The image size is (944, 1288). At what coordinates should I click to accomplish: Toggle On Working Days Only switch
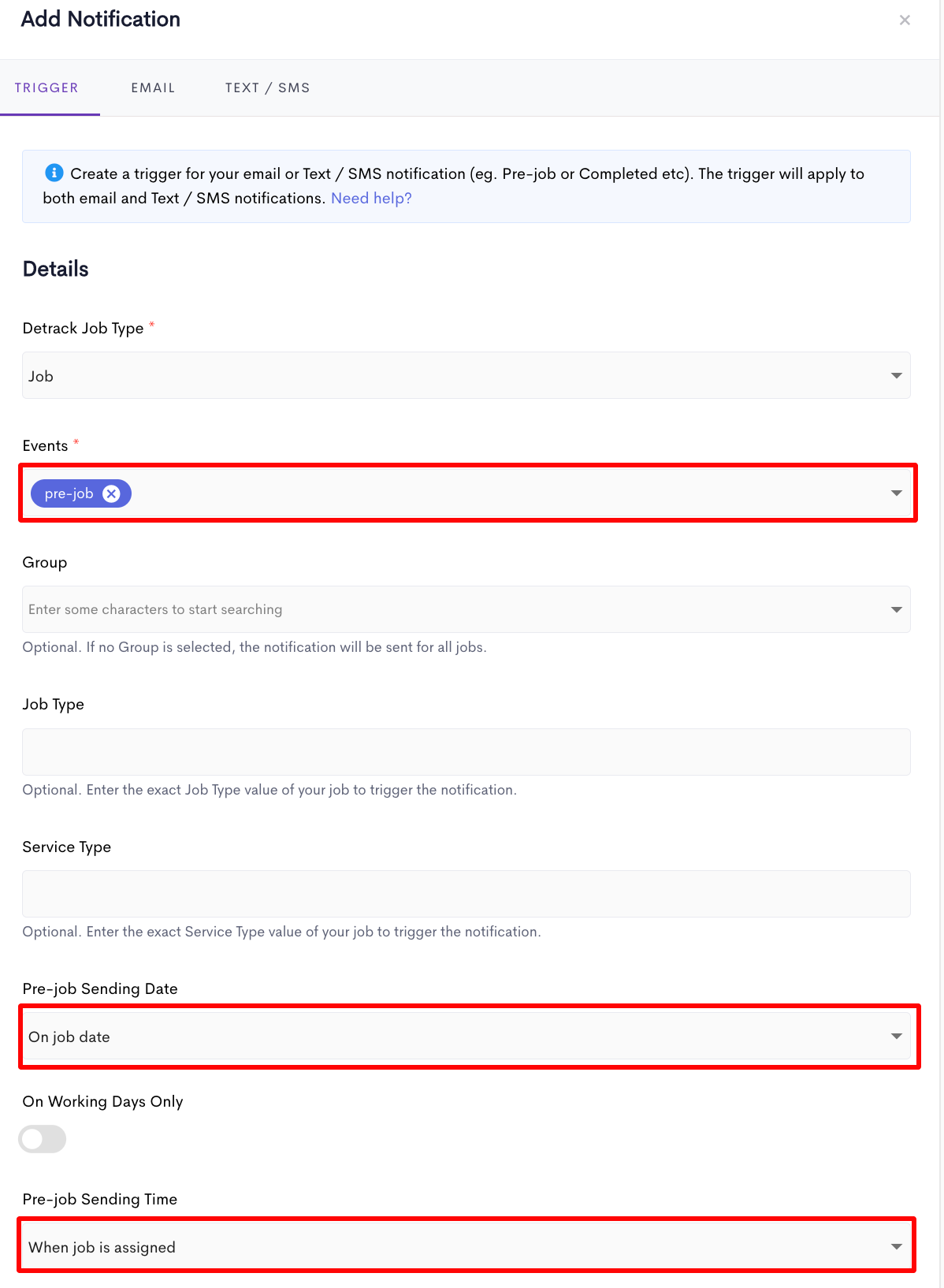click(x=43, y=1139)
